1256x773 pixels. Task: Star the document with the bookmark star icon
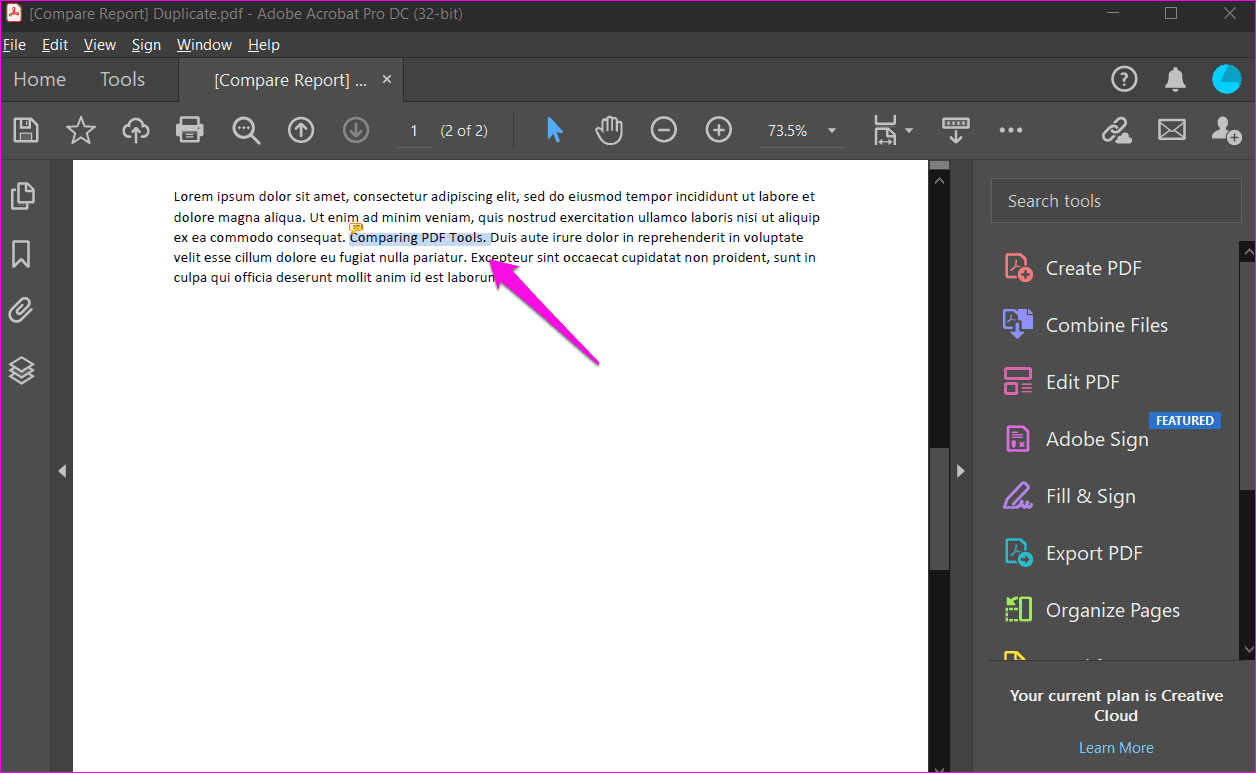81,130
